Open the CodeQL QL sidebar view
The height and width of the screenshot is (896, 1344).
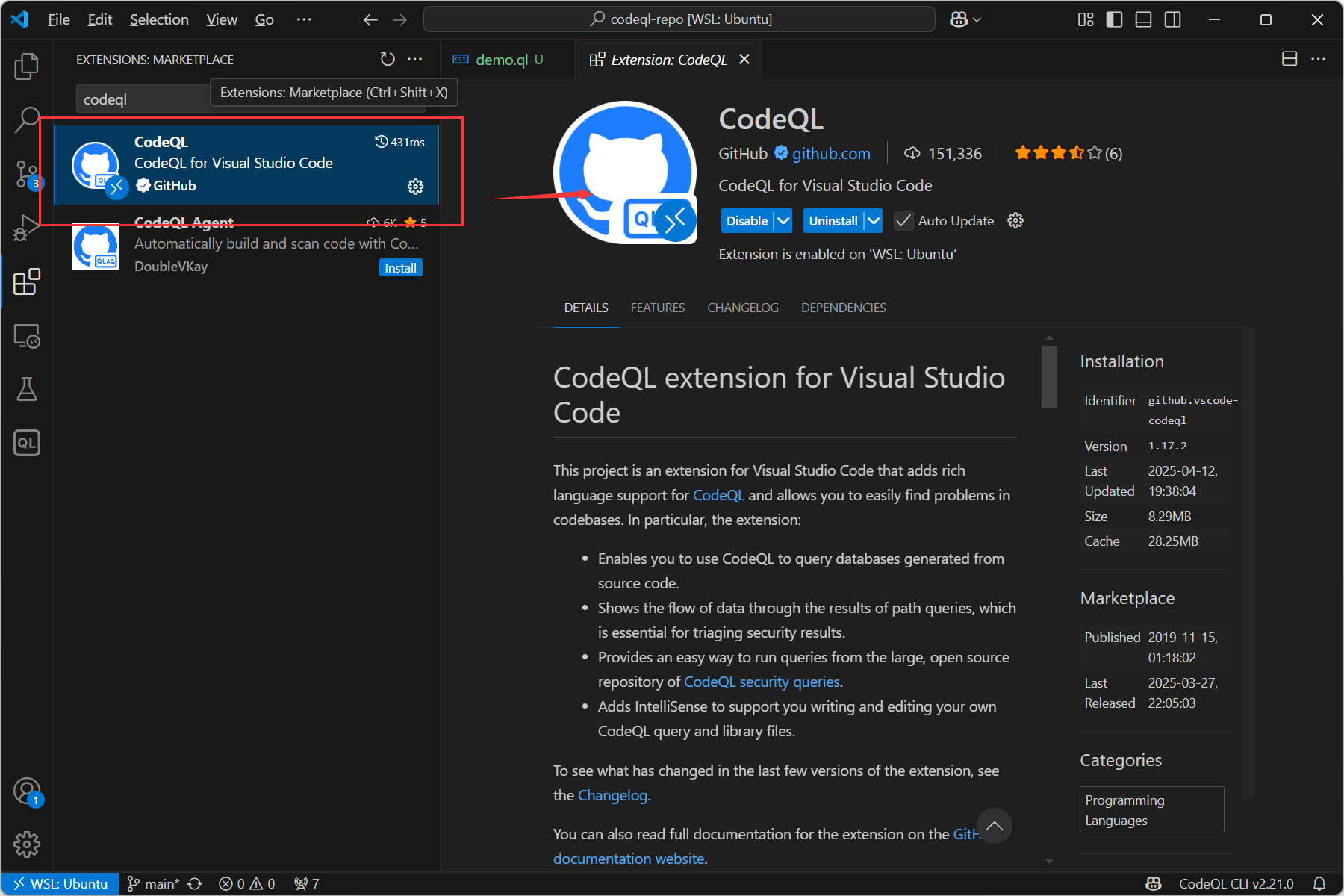pos(27,443)
